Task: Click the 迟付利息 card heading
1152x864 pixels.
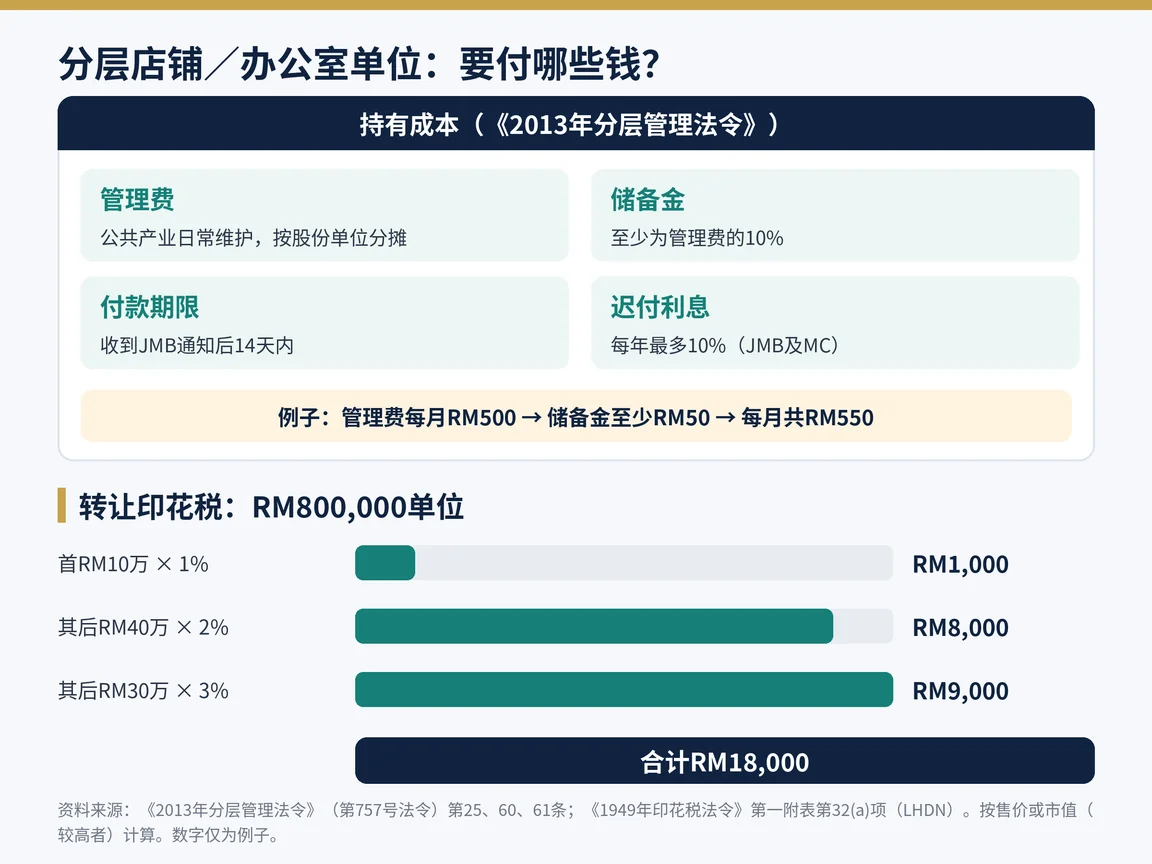Action: pyautogui.click(x=660, y=306)
